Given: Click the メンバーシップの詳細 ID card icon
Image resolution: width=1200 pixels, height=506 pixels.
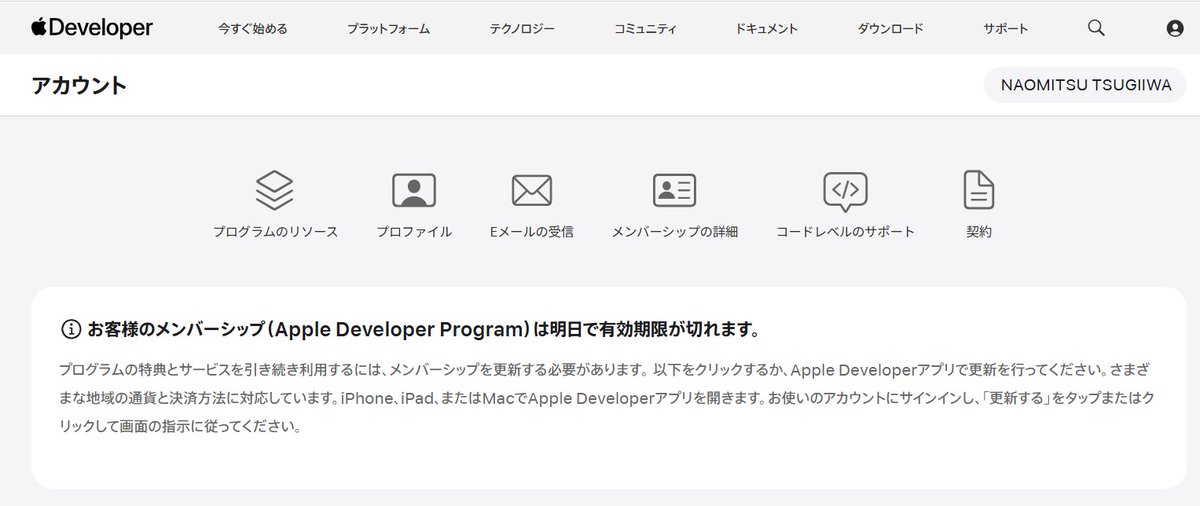Looking at the screenshot, I should point(675,190).
